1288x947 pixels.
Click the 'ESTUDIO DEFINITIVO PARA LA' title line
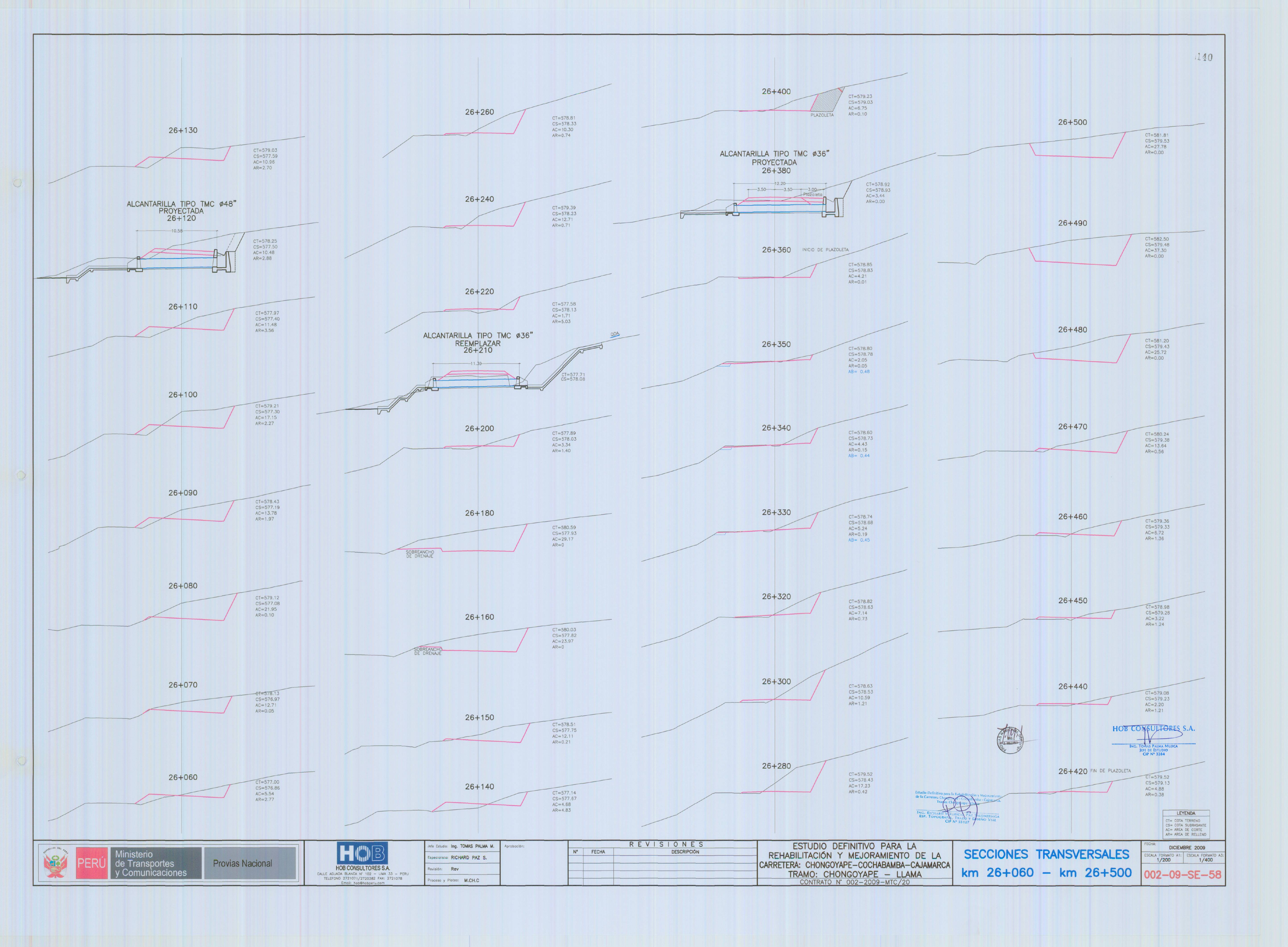pyautogui.click(x=855, y=846)
